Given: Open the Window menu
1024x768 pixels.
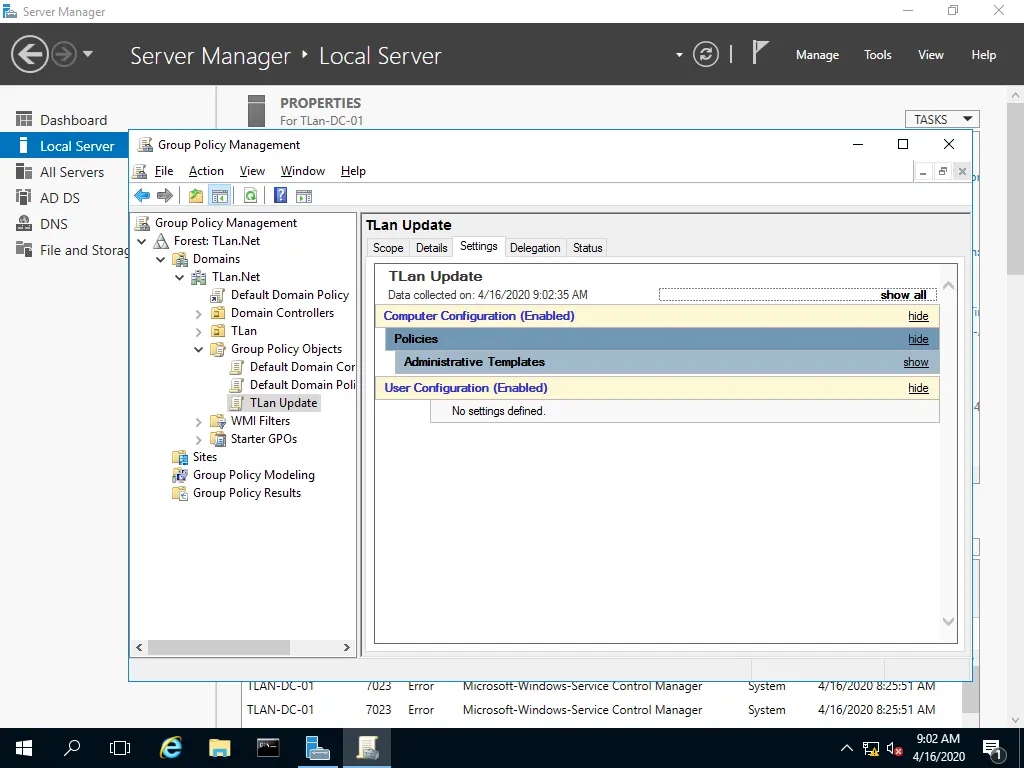Looking at the screenshot, I should click(302, 171).
